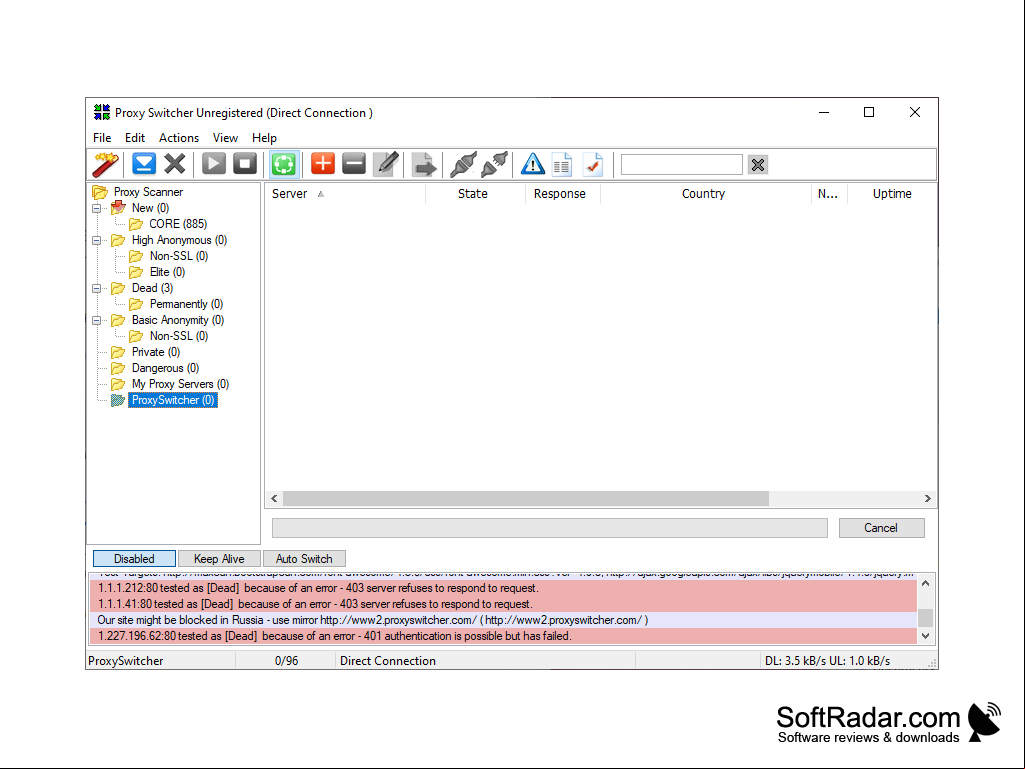Select Non-SSL under Basic Anonymity
1025x769 pixels.
coord(178,336)
